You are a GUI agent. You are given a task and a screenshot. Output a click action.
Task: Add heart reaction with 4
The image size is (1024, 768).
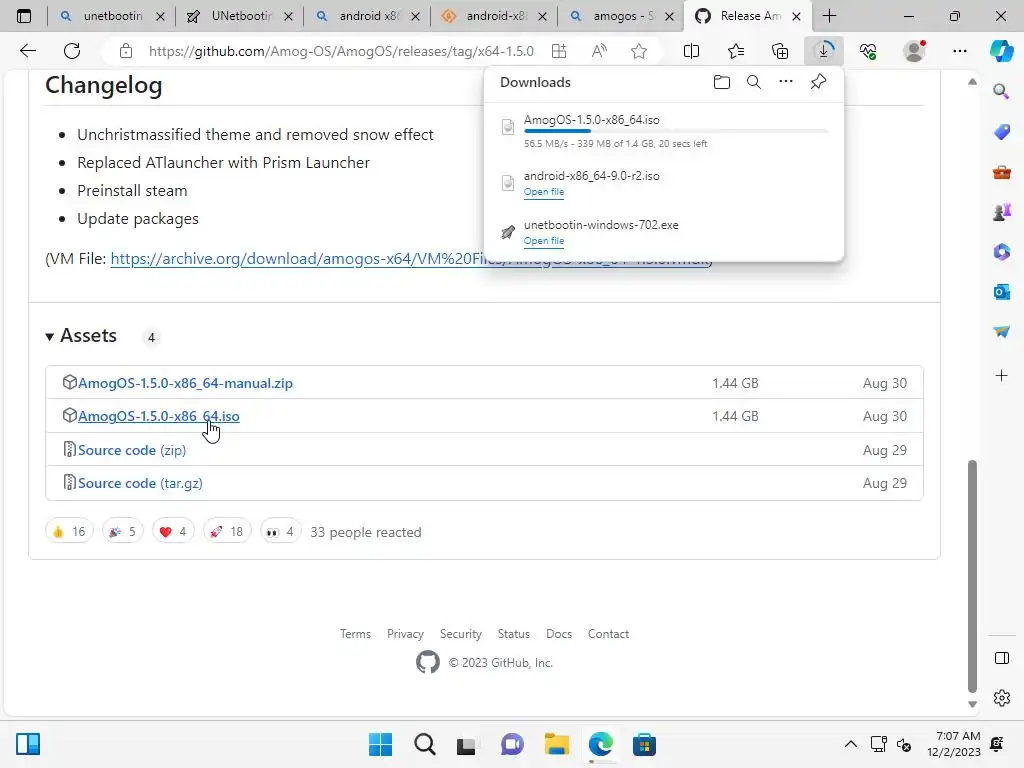pyautogui.click(x=173, y=532)
